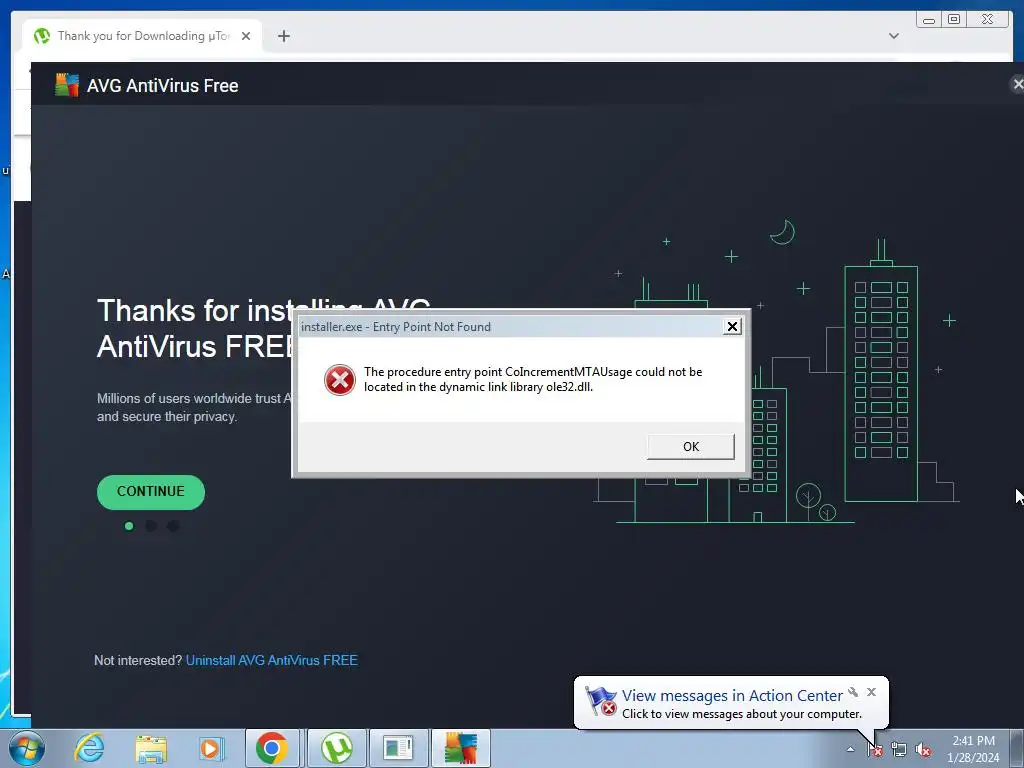Image resolution: width=1024 pixels, height=768 pixels.
Task: Switch to the AVG taskbar item
Action: pos(461,748)
